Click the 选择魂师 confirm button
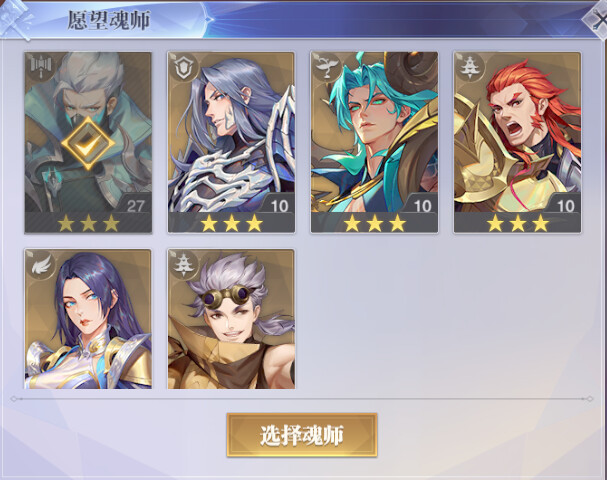The height and width of the screenshot is (480, 607). click(x=302, y=435)
